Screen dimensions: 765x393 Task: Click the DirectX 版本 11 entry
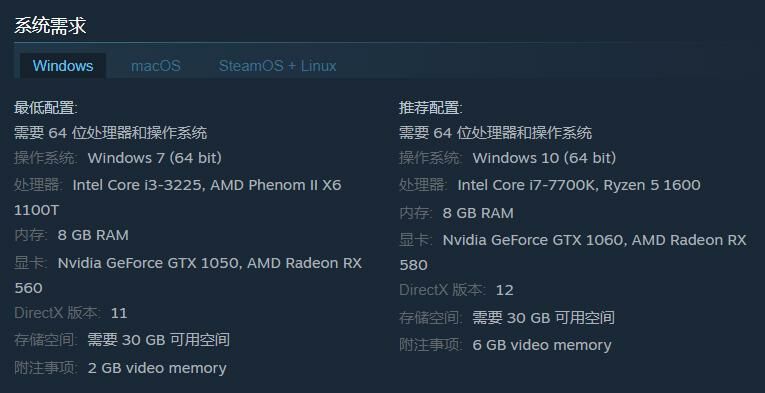pos(71,313)
